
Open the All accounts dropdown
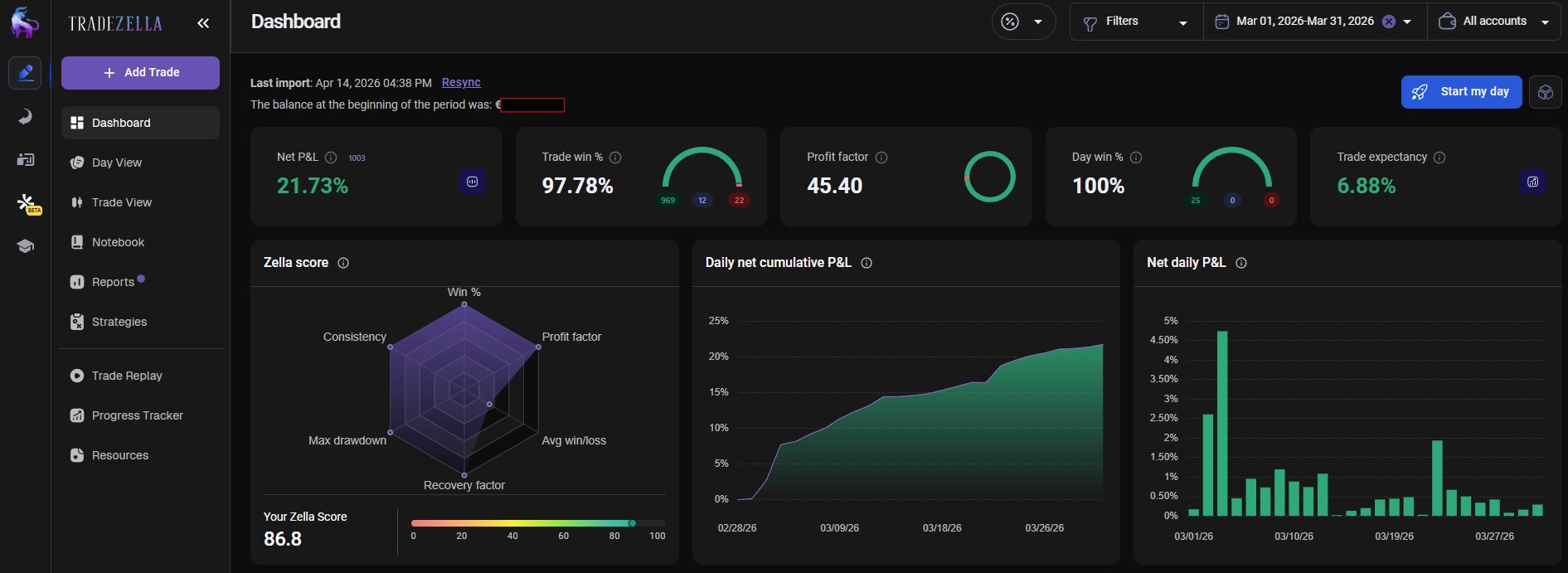pos(1495,22)
